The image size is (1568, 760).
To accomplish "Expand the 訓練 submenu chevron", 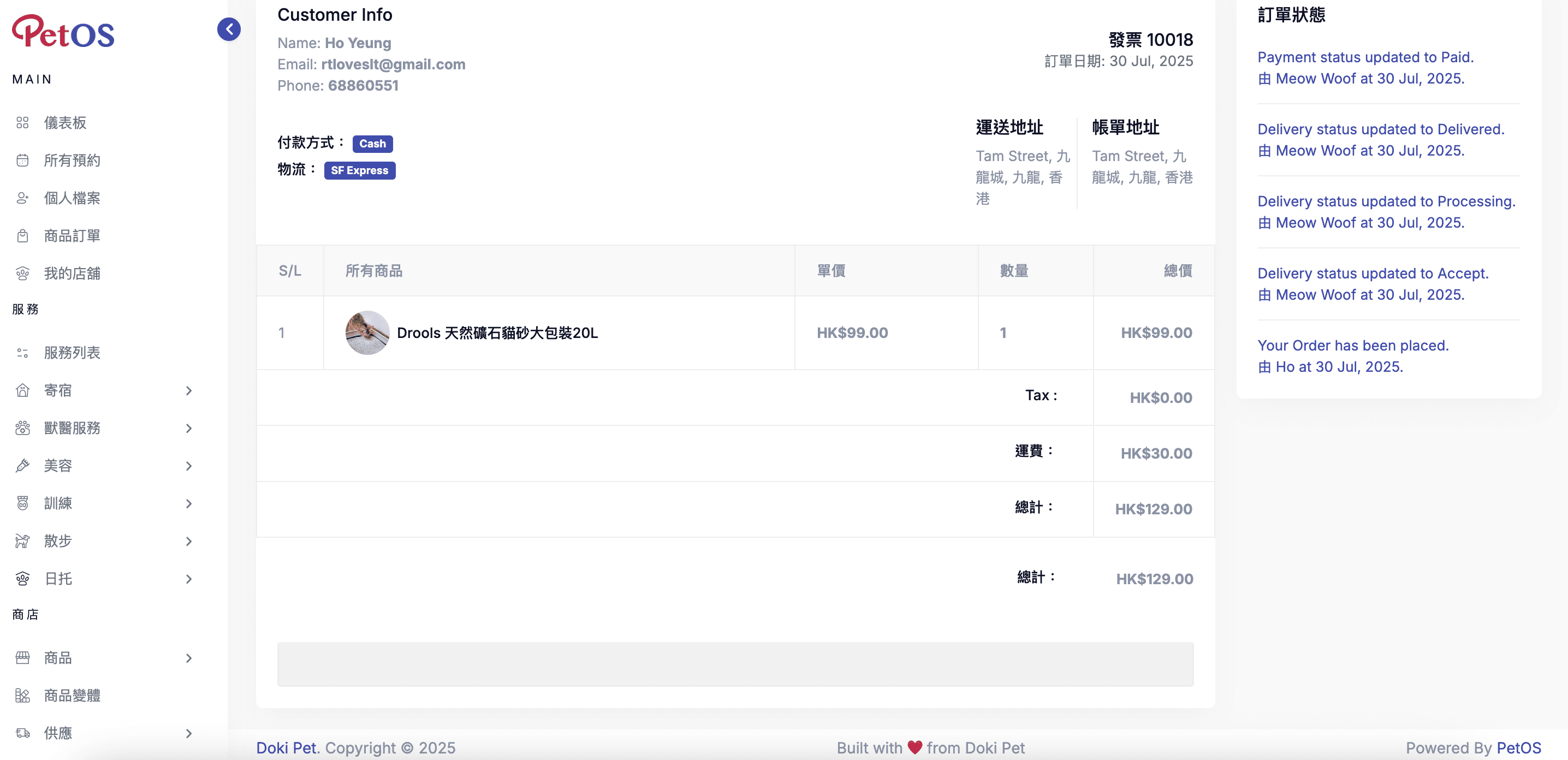I will click(189, 504).
